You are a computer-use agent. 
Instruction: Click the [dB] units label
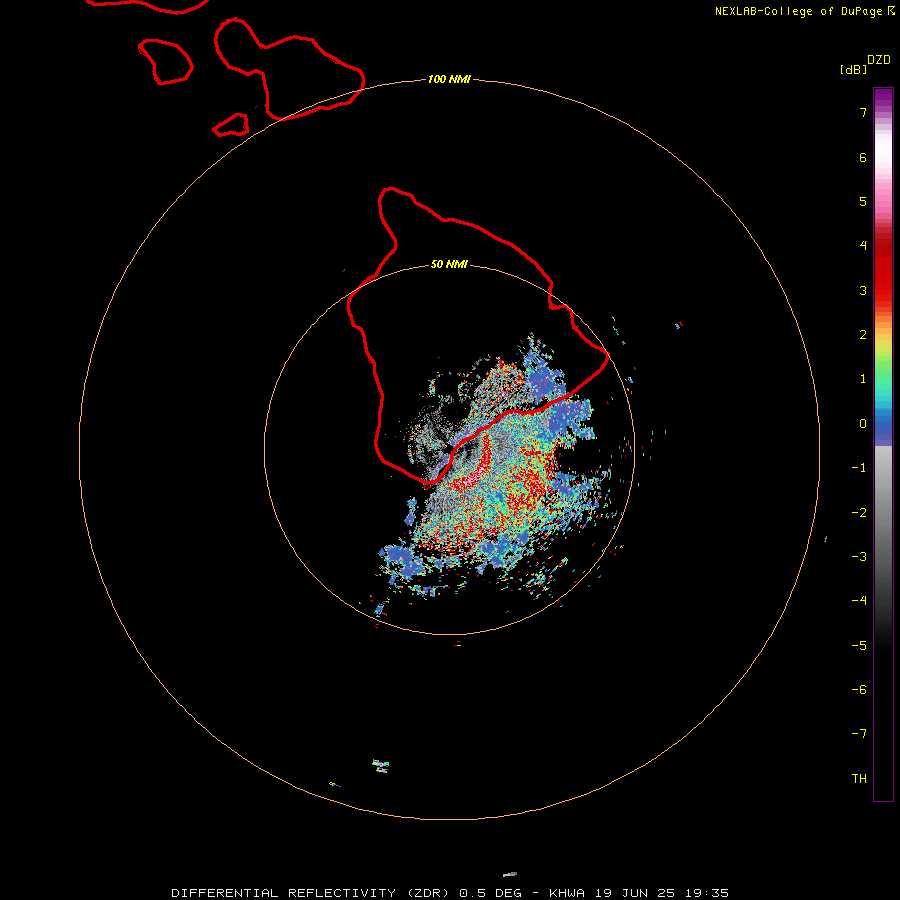[854, 69]
